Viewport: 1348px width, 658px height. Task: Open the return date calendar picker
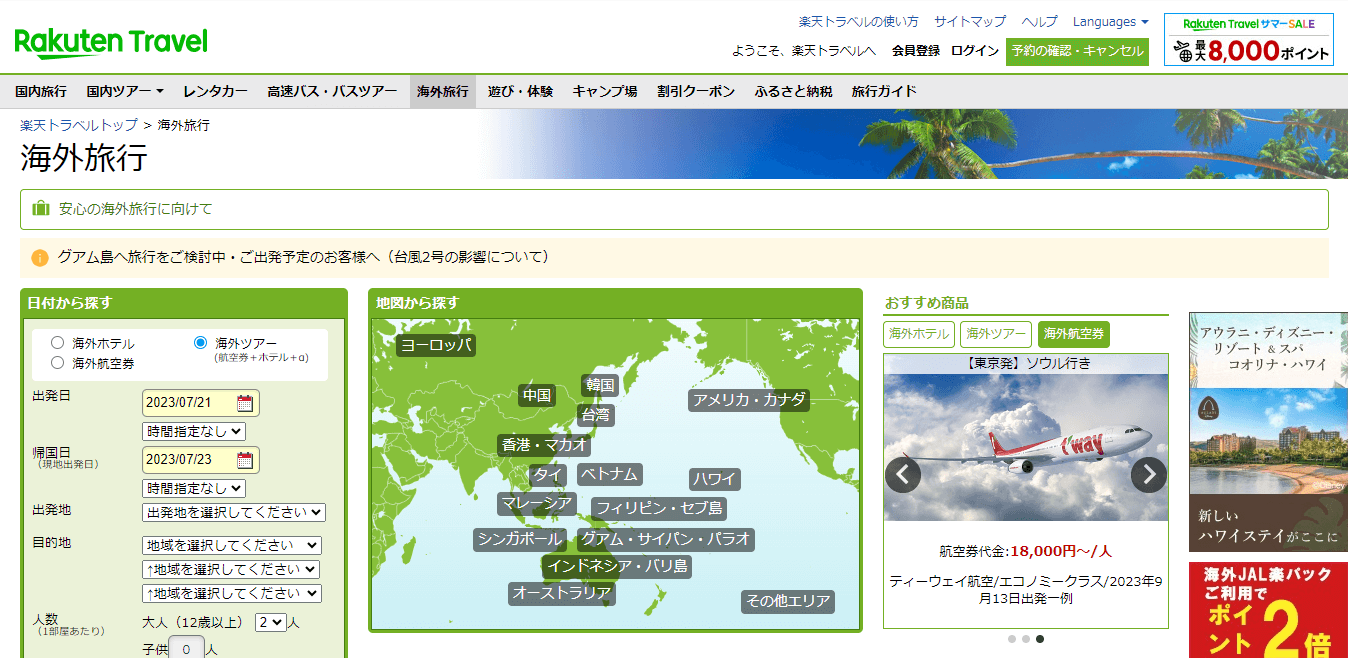[x=246, y=460]
